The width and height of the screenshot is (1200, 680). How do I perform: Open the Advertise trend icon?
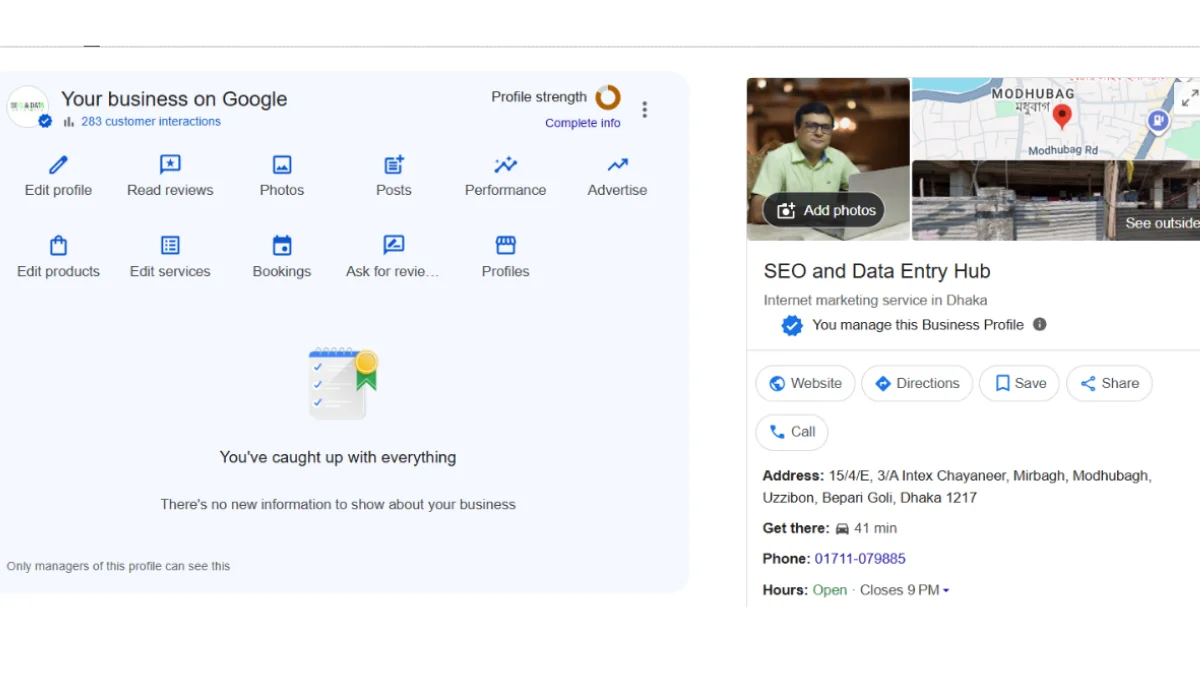(618, 165)
